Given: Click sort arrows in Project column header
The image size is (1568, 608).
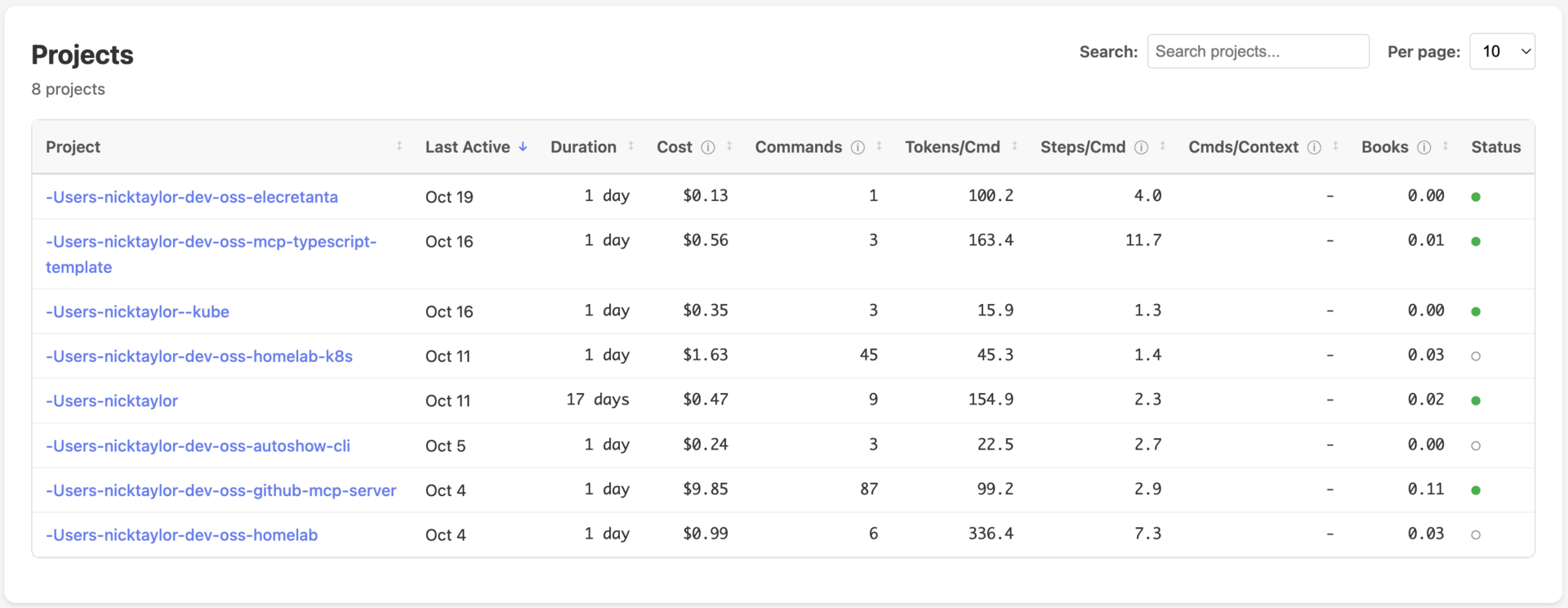Looking at the screenshot, I should pyautogui.click(x=399, y=146).
